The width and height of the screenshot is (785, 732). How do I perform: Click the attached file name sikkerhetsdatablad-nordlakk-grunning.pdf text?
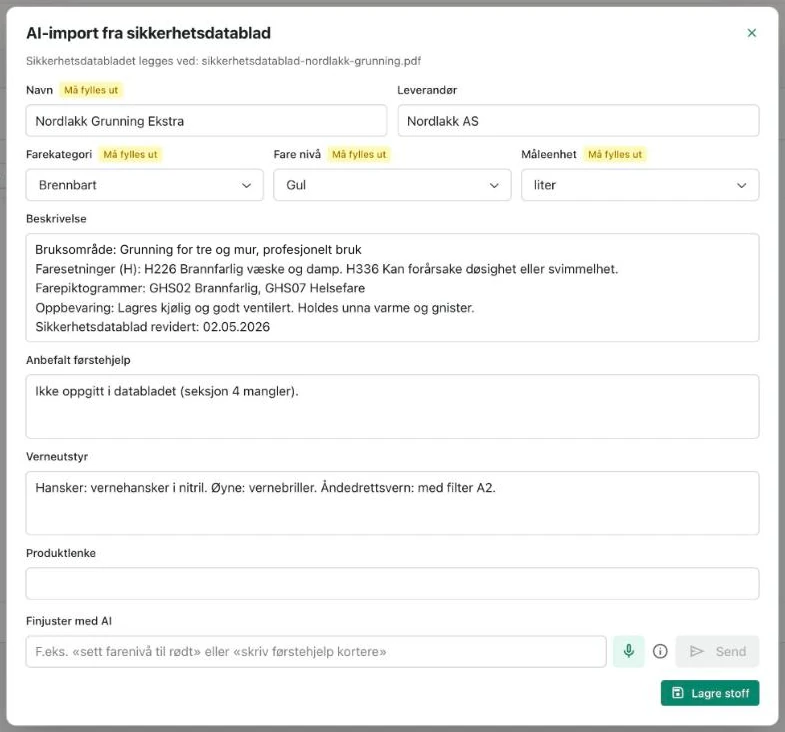pos(311,61)
